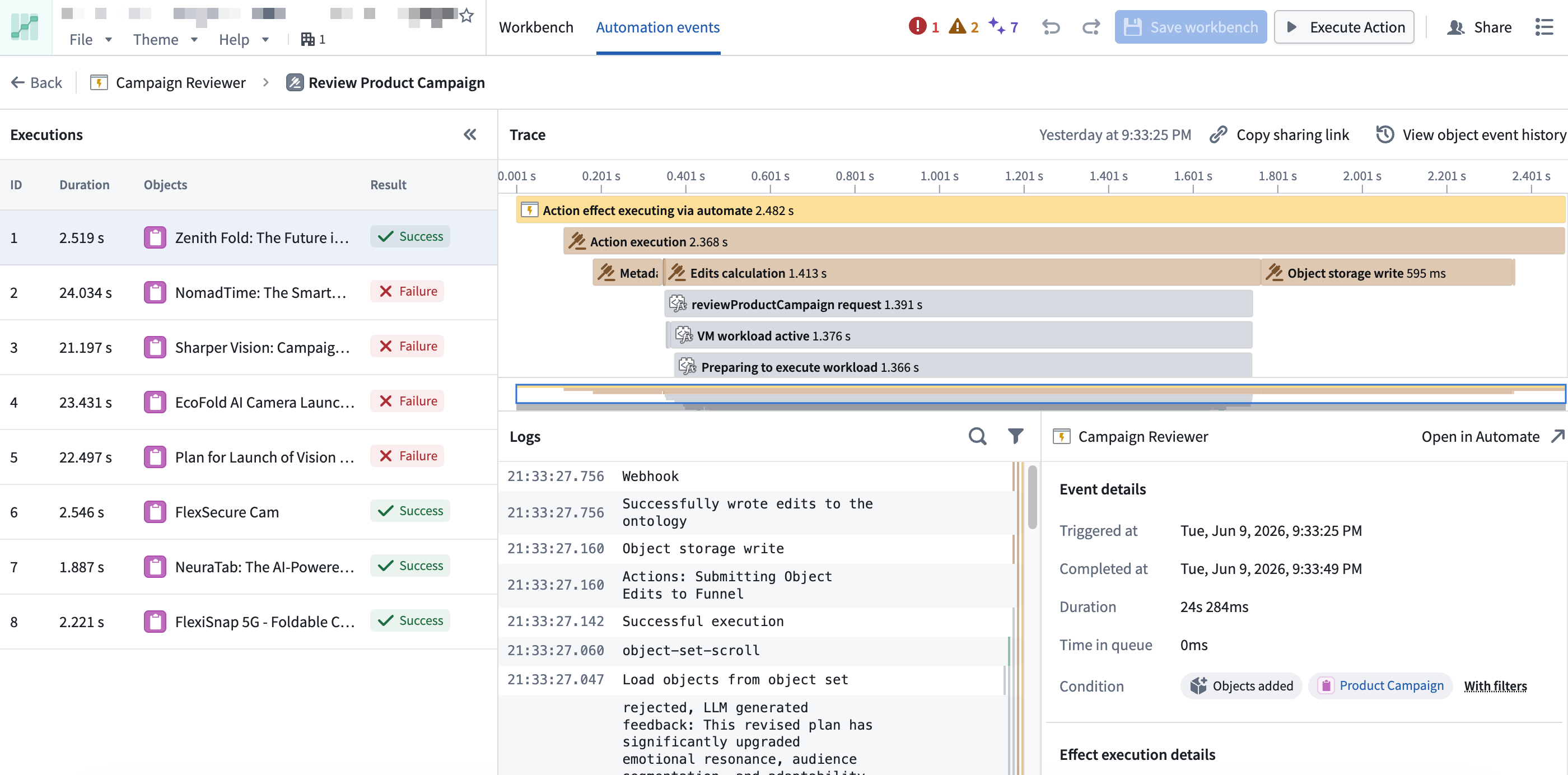Undo the last change
1568x775 pixels.
tap(1051, 27)
